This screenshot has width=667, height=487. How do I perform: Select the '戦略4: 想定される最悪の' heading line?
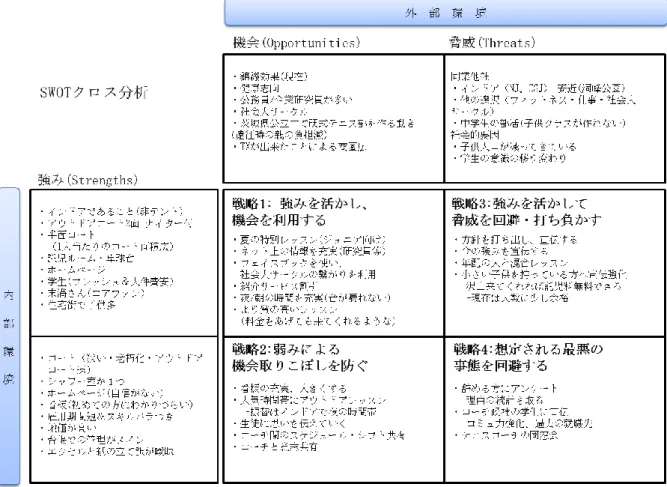528,349
